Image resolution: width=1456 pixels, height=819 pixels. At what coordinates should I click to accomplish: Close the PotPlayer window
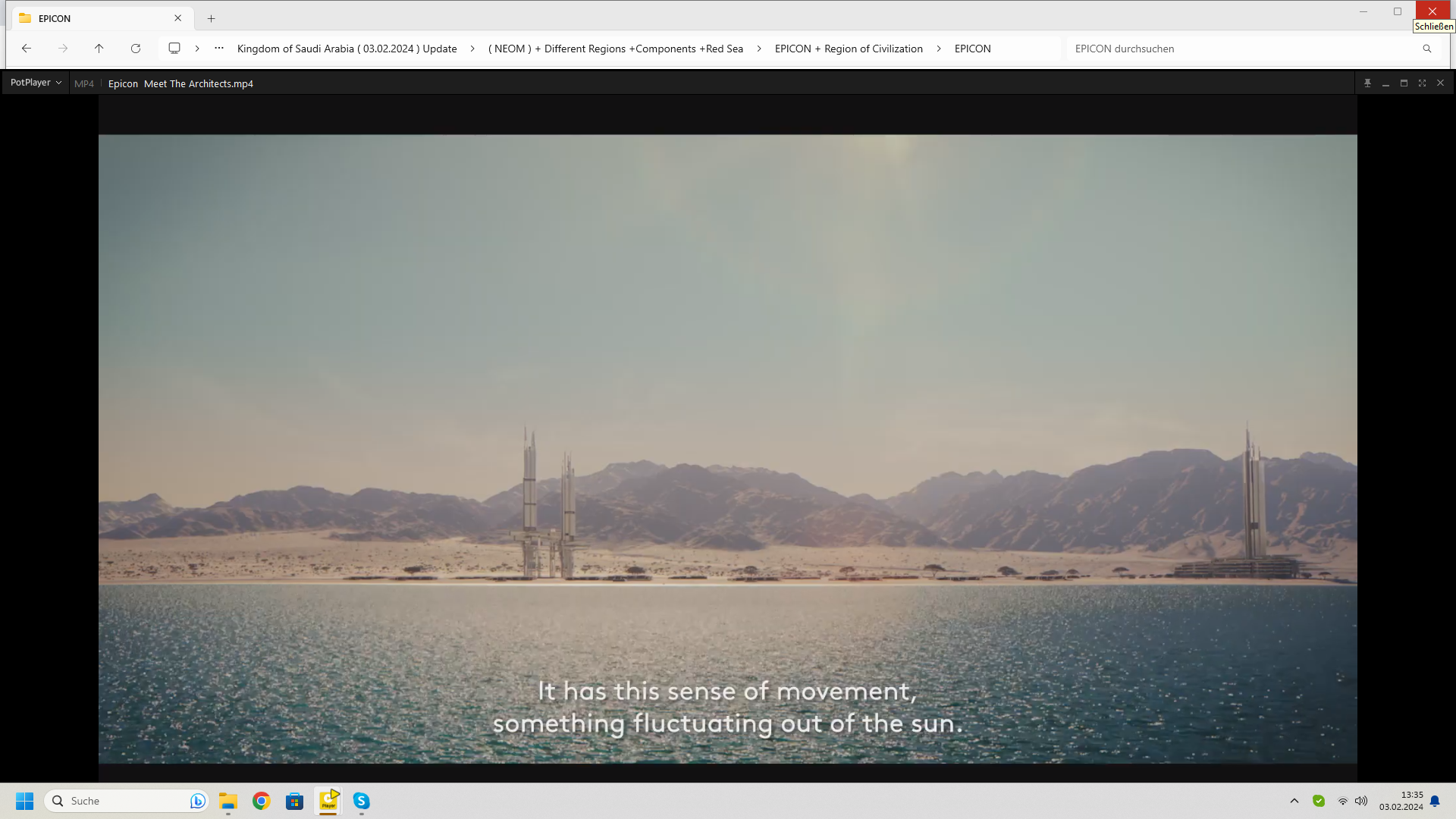[x=1440, y=83]
